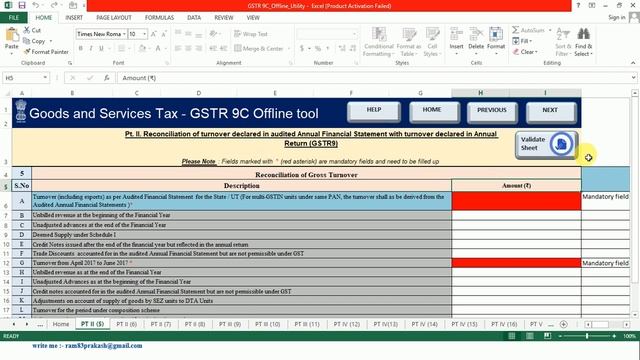Open the Copy options arrow
640x360 pixels.
(x=51, y=41)
